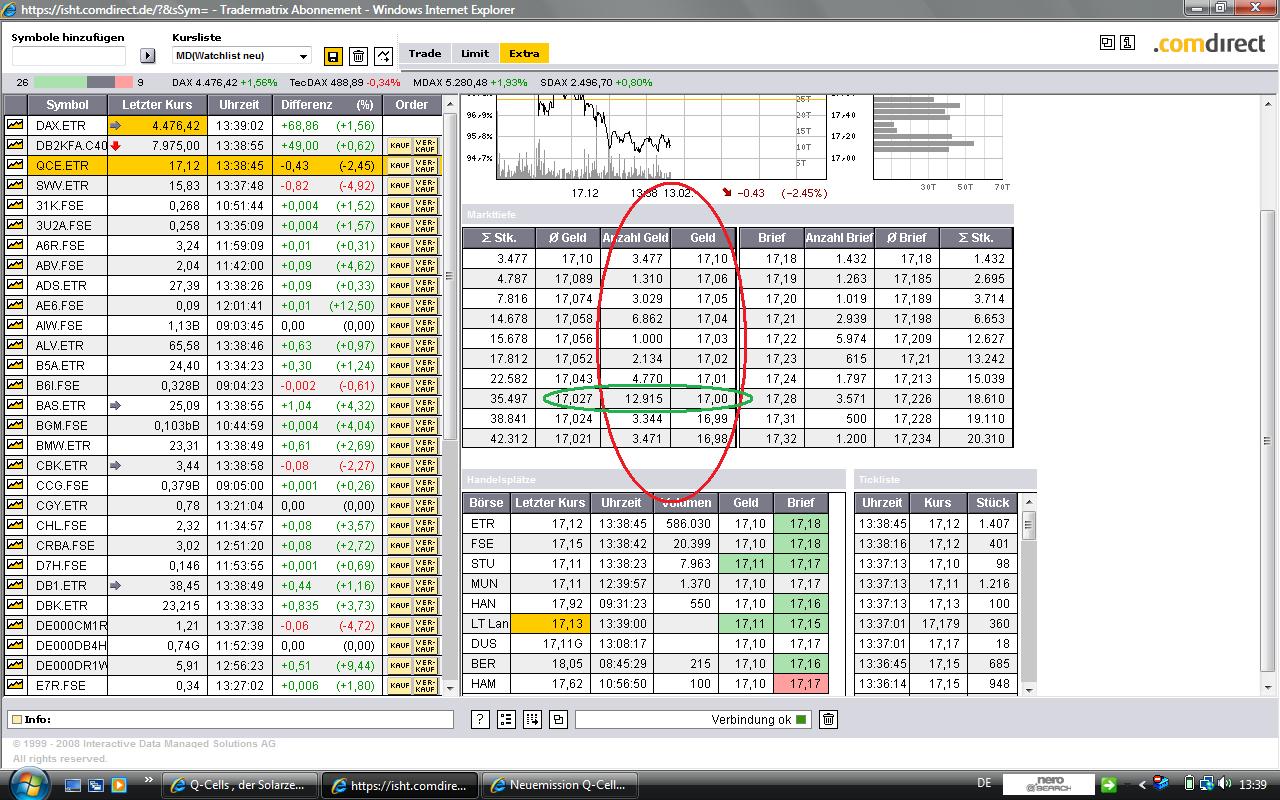Open the Windows Start menu orb
The image size is (1280, 800).
[29, 784]
